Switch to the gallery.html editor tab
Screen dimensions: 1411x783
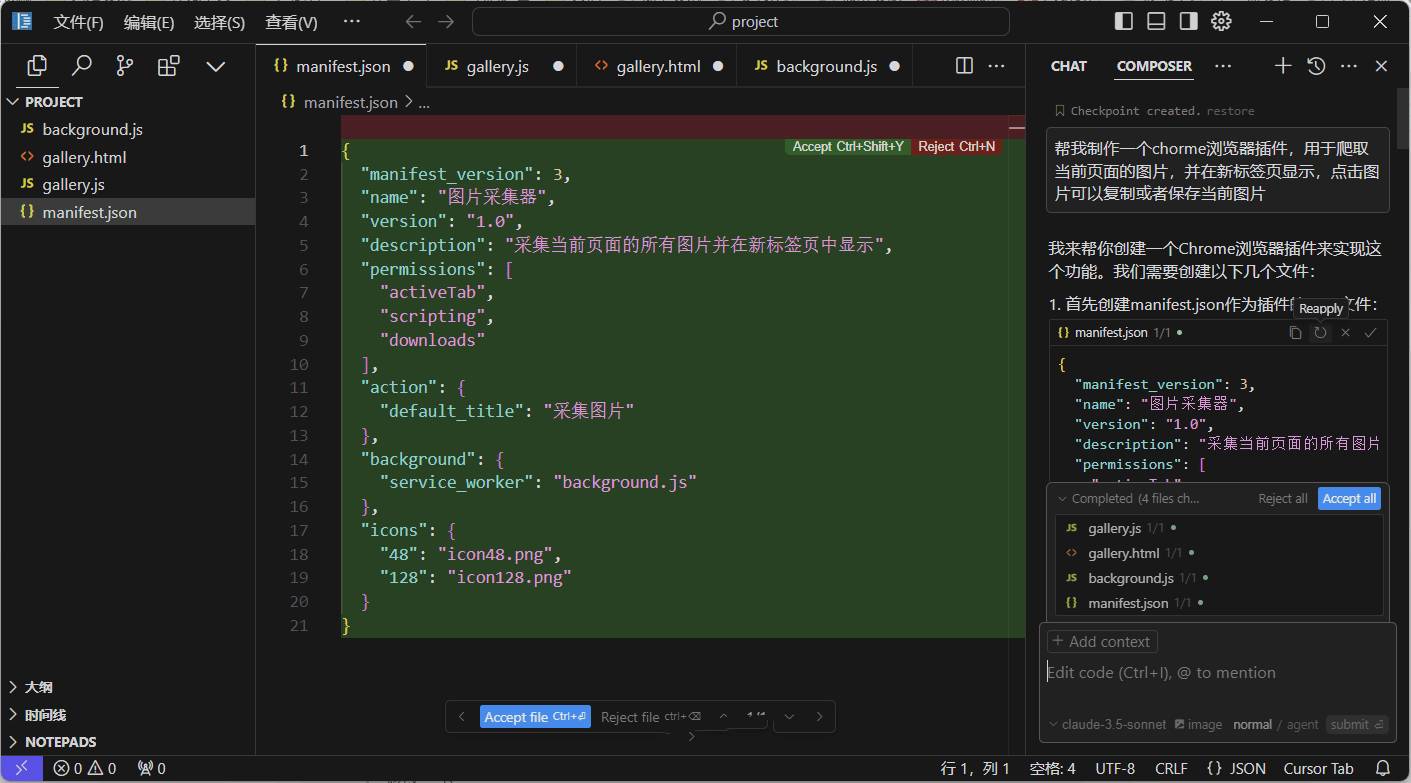[658, 66]
